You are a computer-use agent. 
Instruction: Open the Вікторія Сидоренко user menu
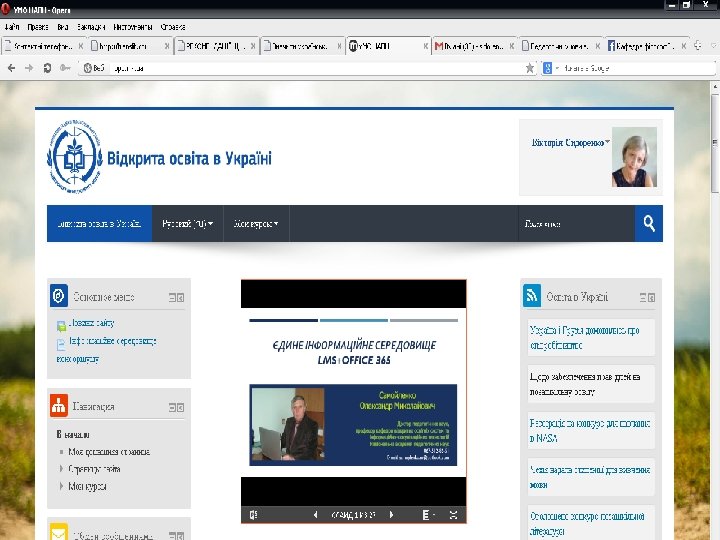coord(570,143)
